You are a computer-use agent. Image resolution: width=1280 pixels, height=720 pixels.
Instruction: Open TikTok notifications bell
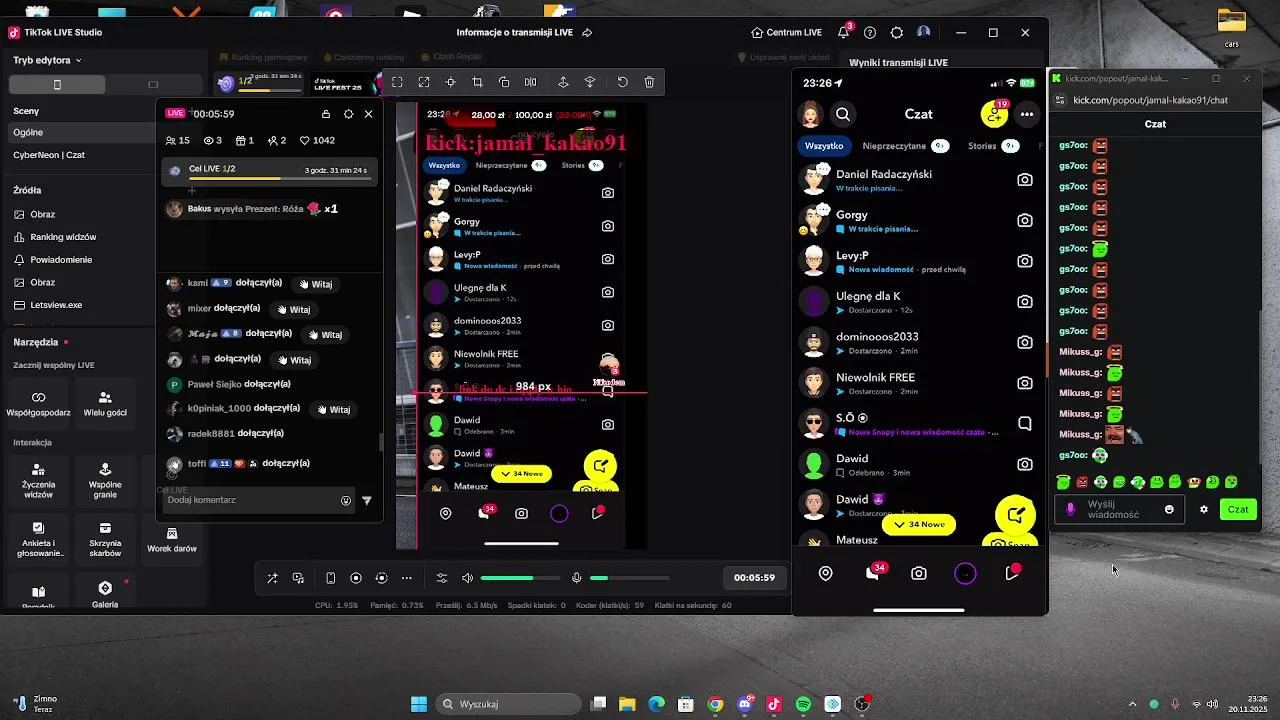tap(844, 32)
